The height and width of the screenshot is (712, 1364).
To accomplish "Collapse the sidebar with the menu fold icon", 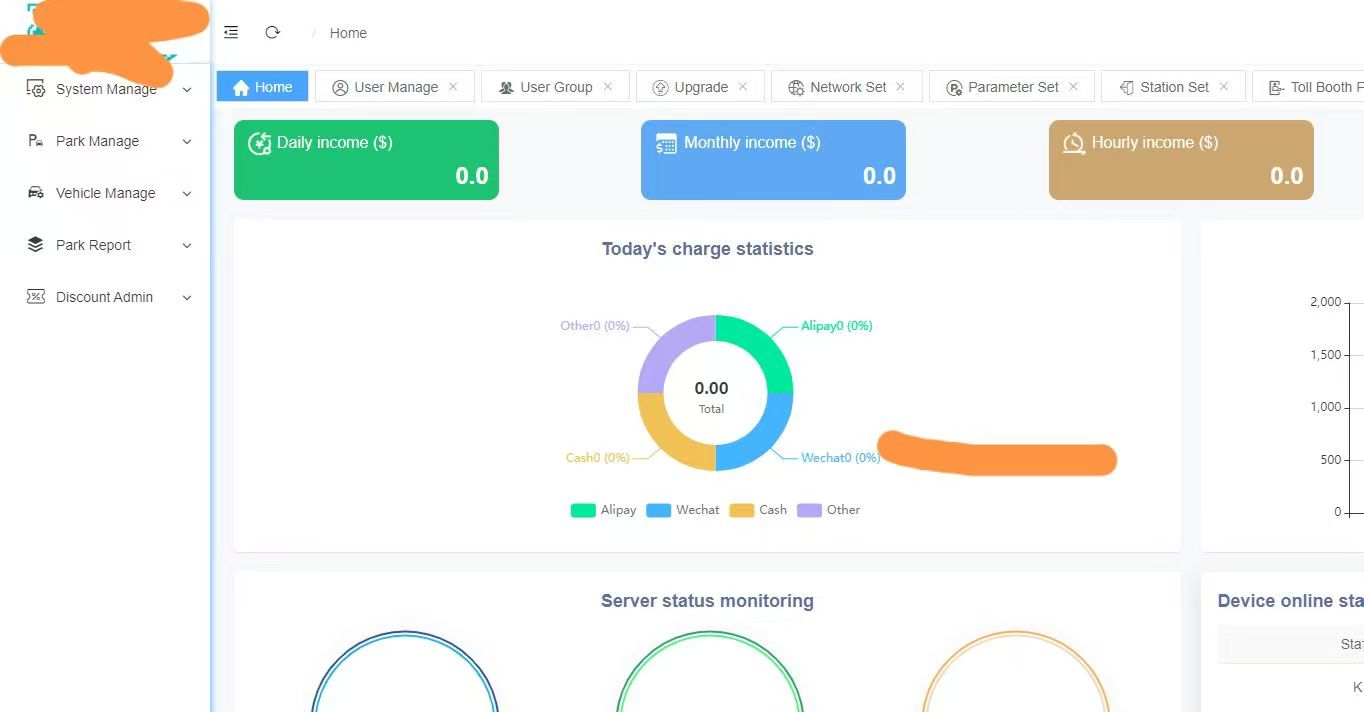I will pyautogui.click(x=231, y=32).
